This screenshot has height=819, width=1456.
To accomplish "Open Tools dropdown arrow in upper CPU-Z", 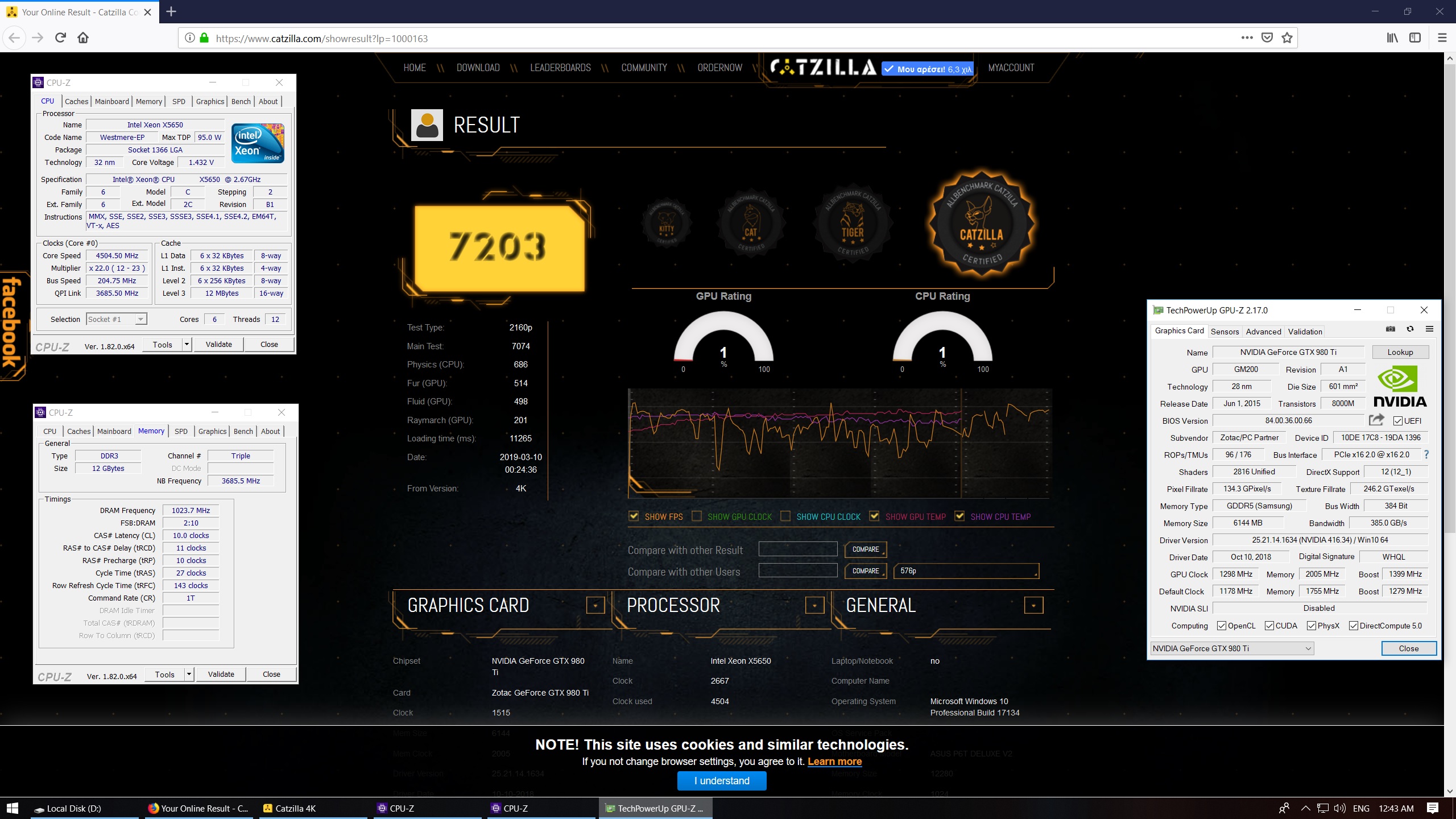I will [187, 345].
